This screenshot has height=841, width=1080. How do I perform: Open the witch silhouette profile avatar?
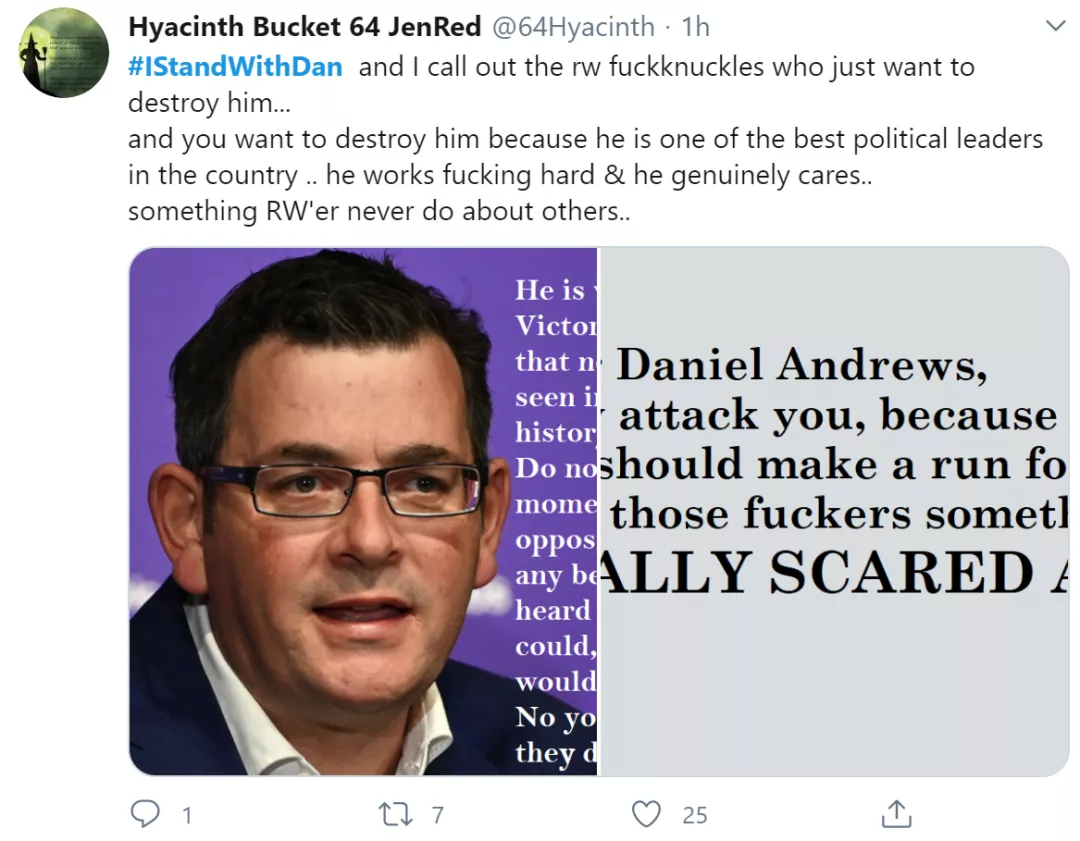click(64, 53)
